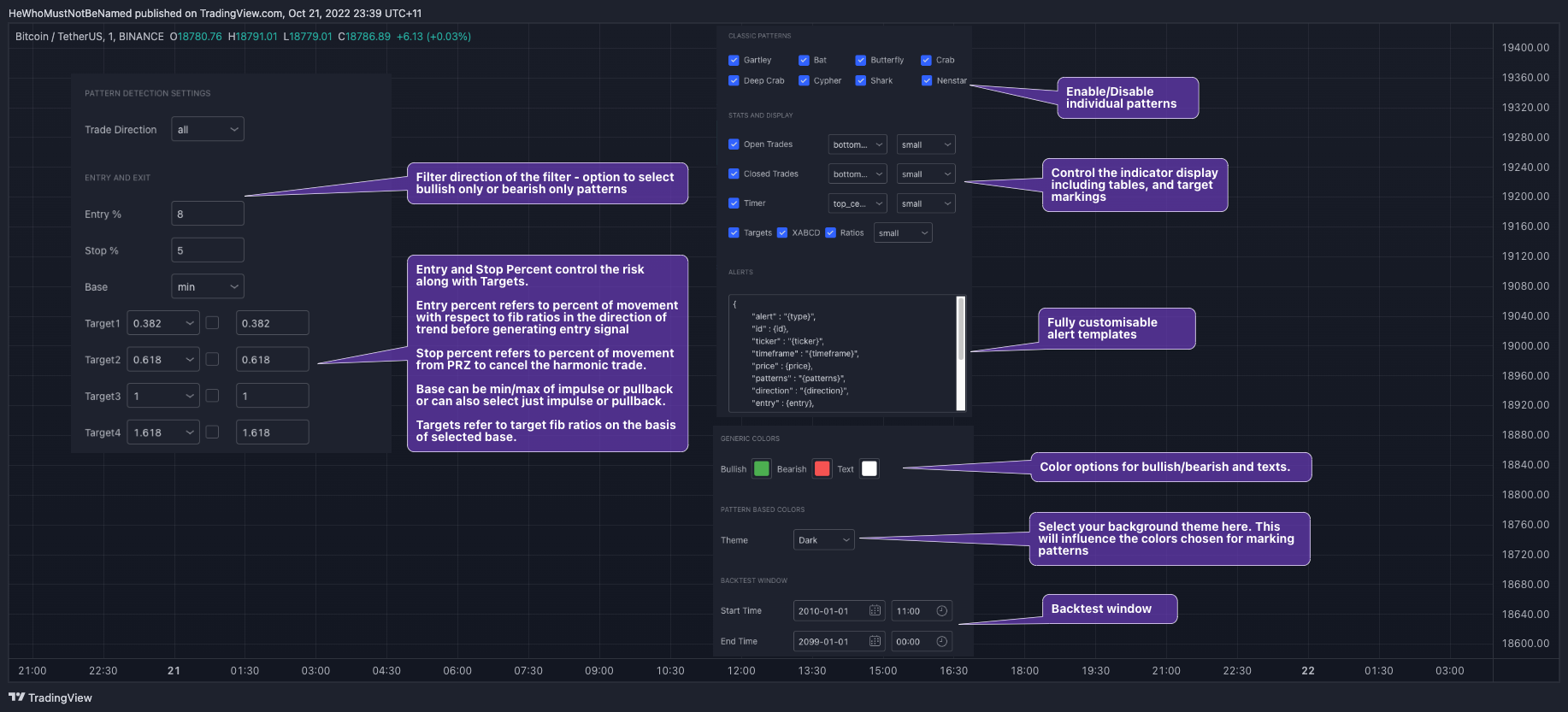Expand the Closed Trades size dropdown
1568x712 pixels.
(926, 174)
